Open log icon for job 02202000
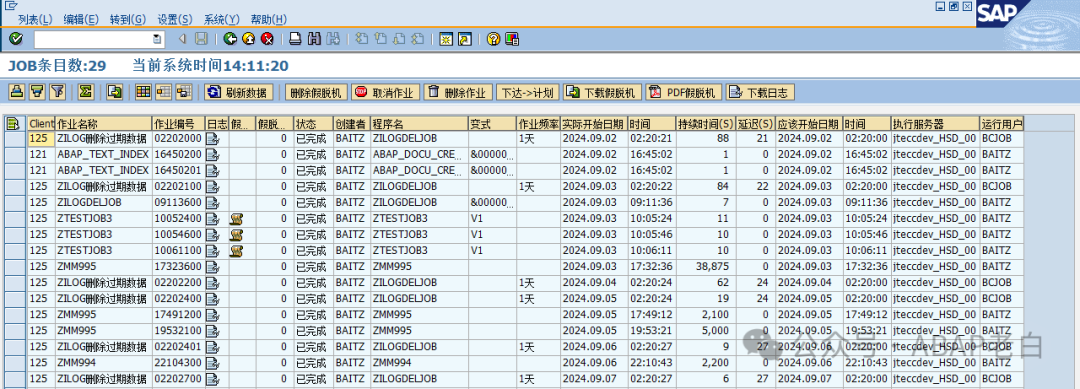The width and height of the screenshot is (1080, 389). (213, 138)
